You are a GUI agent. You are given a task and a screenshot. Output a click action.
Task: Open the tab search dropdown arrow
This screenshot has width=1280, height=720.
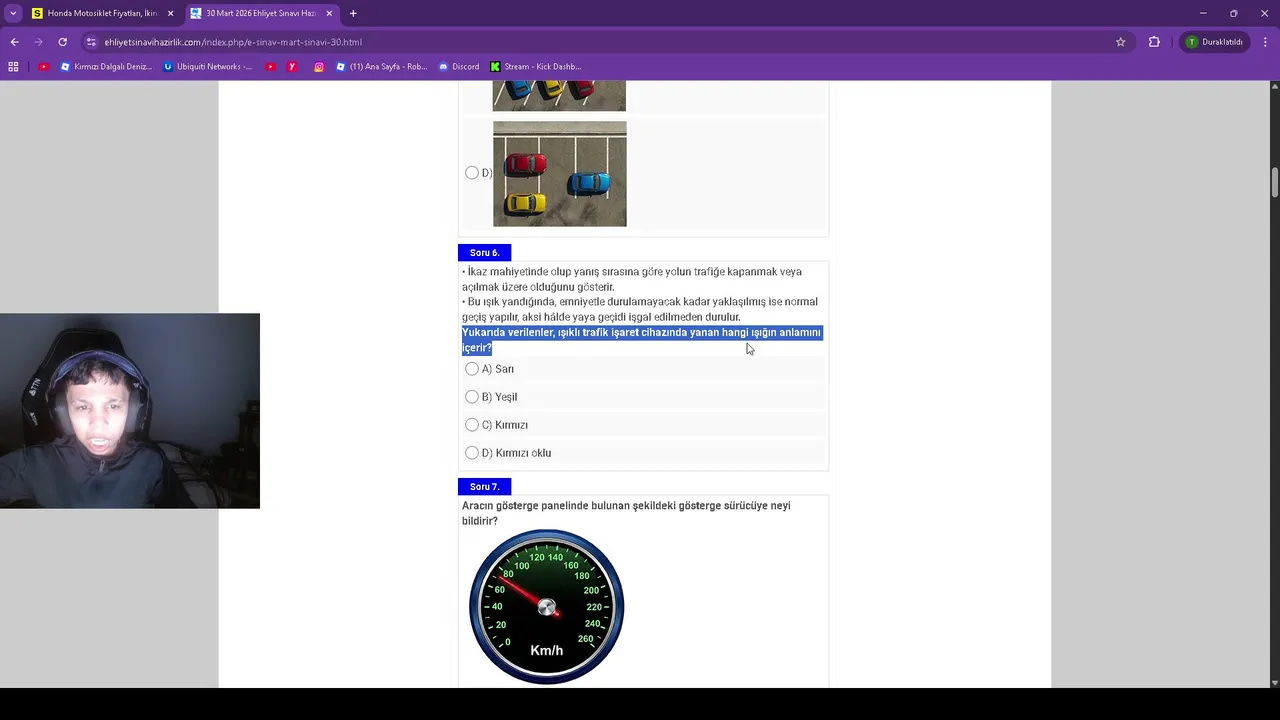pyautogui.click(x=13, y=13)
